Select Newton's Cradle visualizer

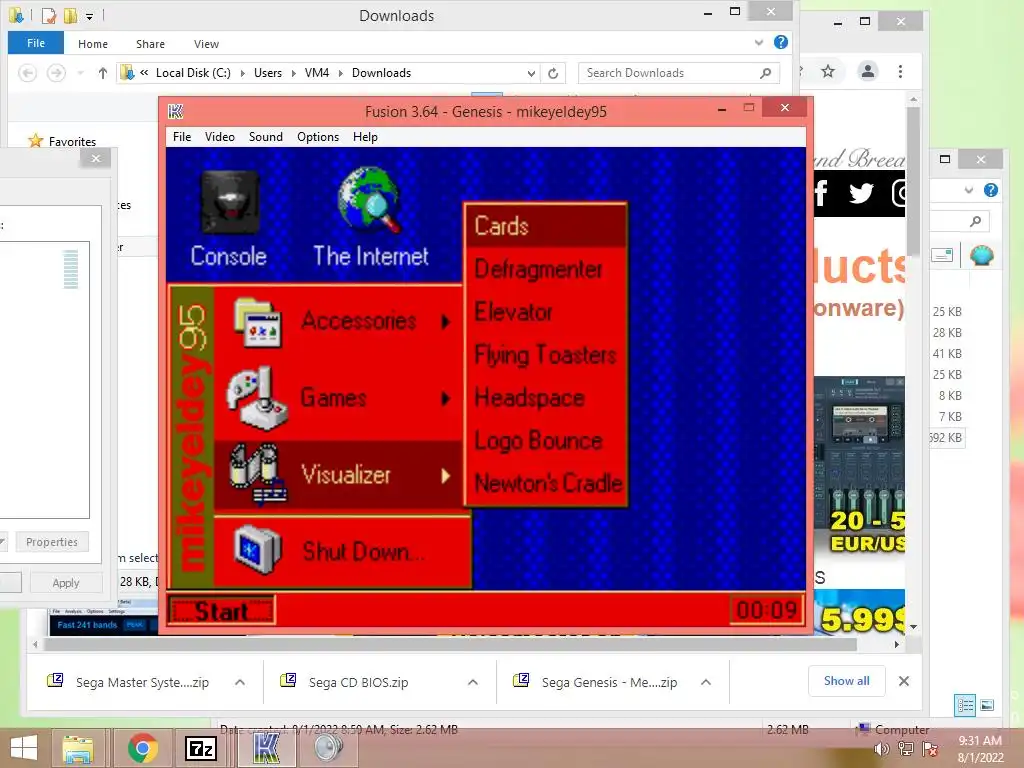click(x=546, y=483)
